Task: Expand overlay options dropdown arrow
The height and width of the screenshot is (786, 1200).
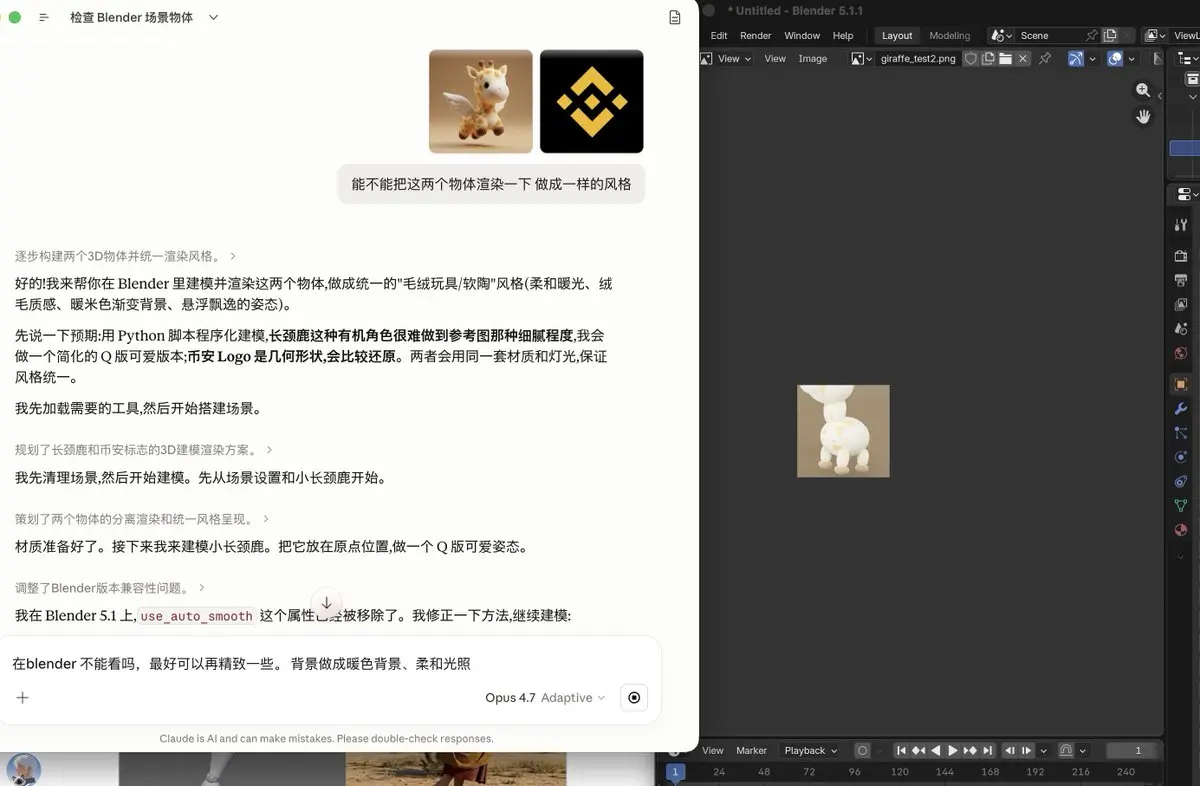Action: (x=1131, y=59)
